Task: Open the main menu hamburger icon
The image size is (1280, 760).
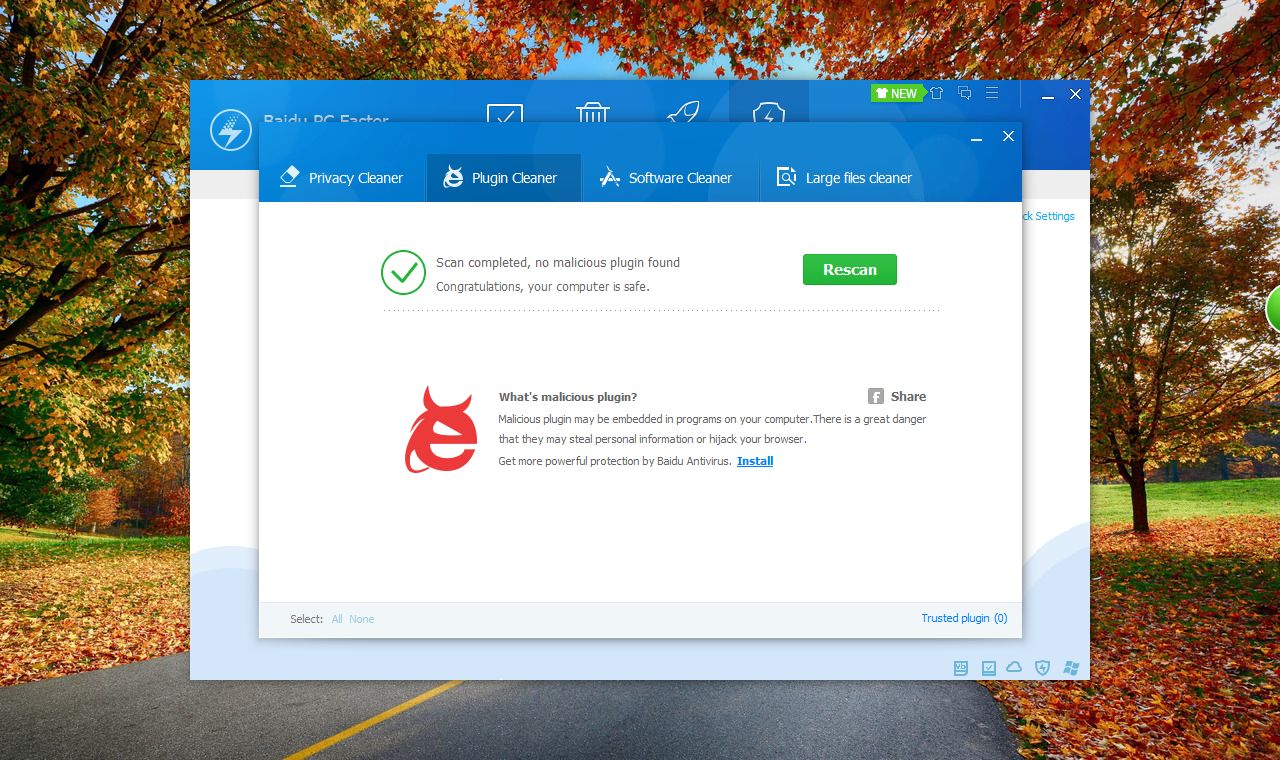Action: [992, 93]
